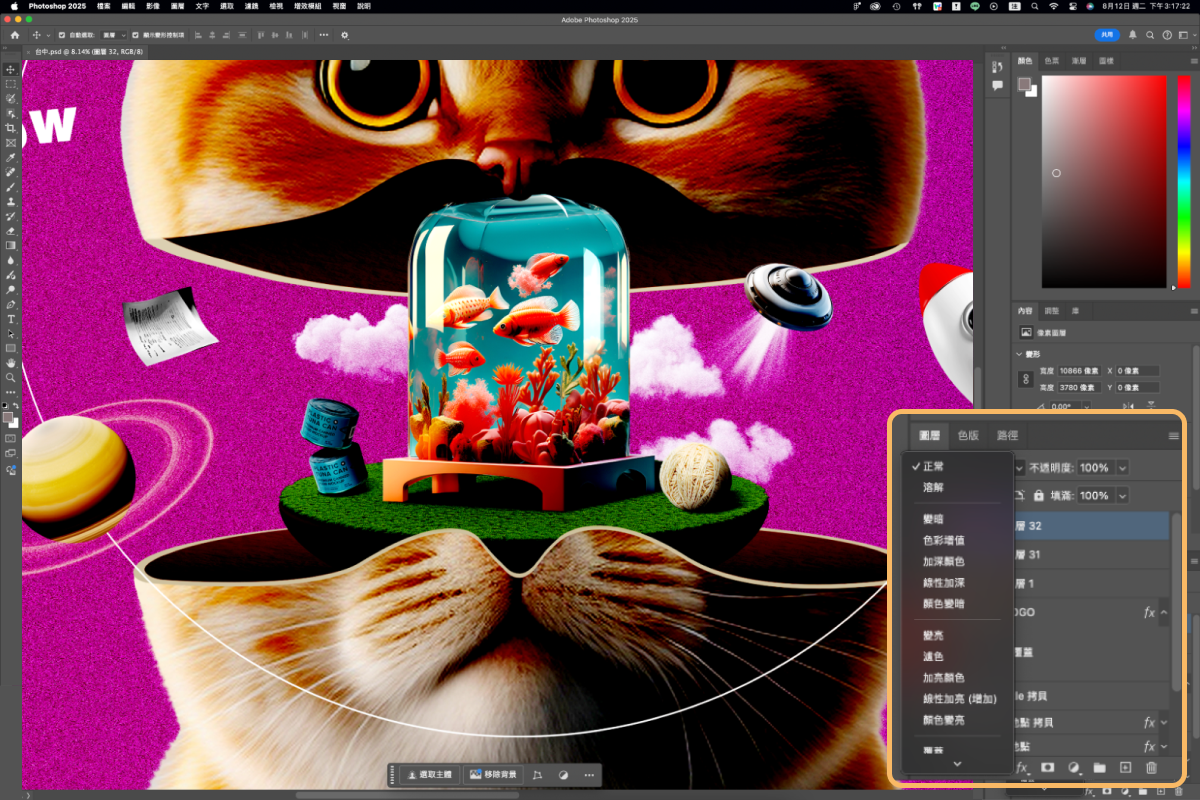Viewport: 1200px width, 800px height.
Task: Switch to the 色版 tab
Action: pyautogui.click(x=968, y=436)
